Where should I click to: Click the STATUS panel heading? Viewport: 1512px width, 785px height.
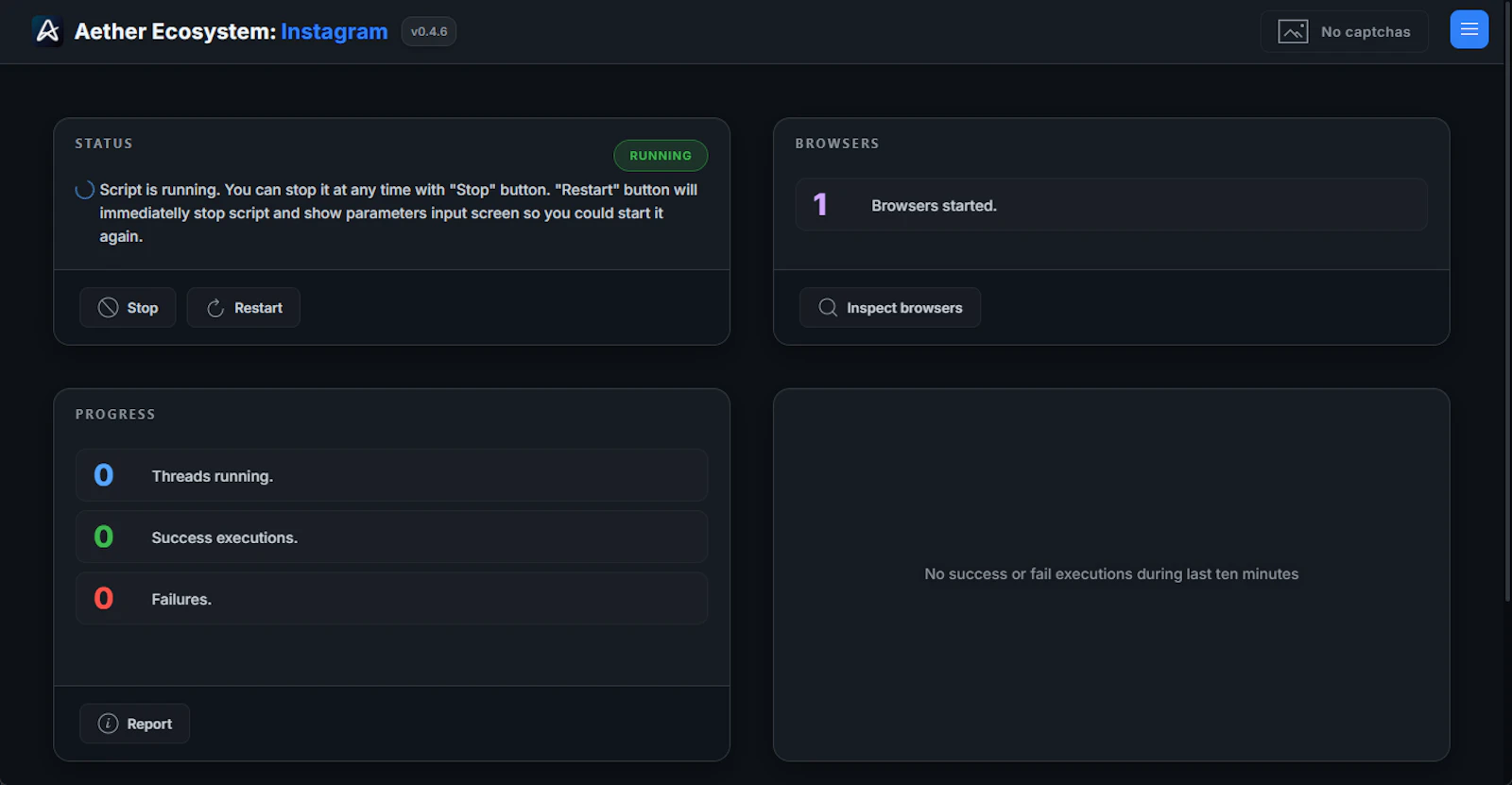(104, 144)
